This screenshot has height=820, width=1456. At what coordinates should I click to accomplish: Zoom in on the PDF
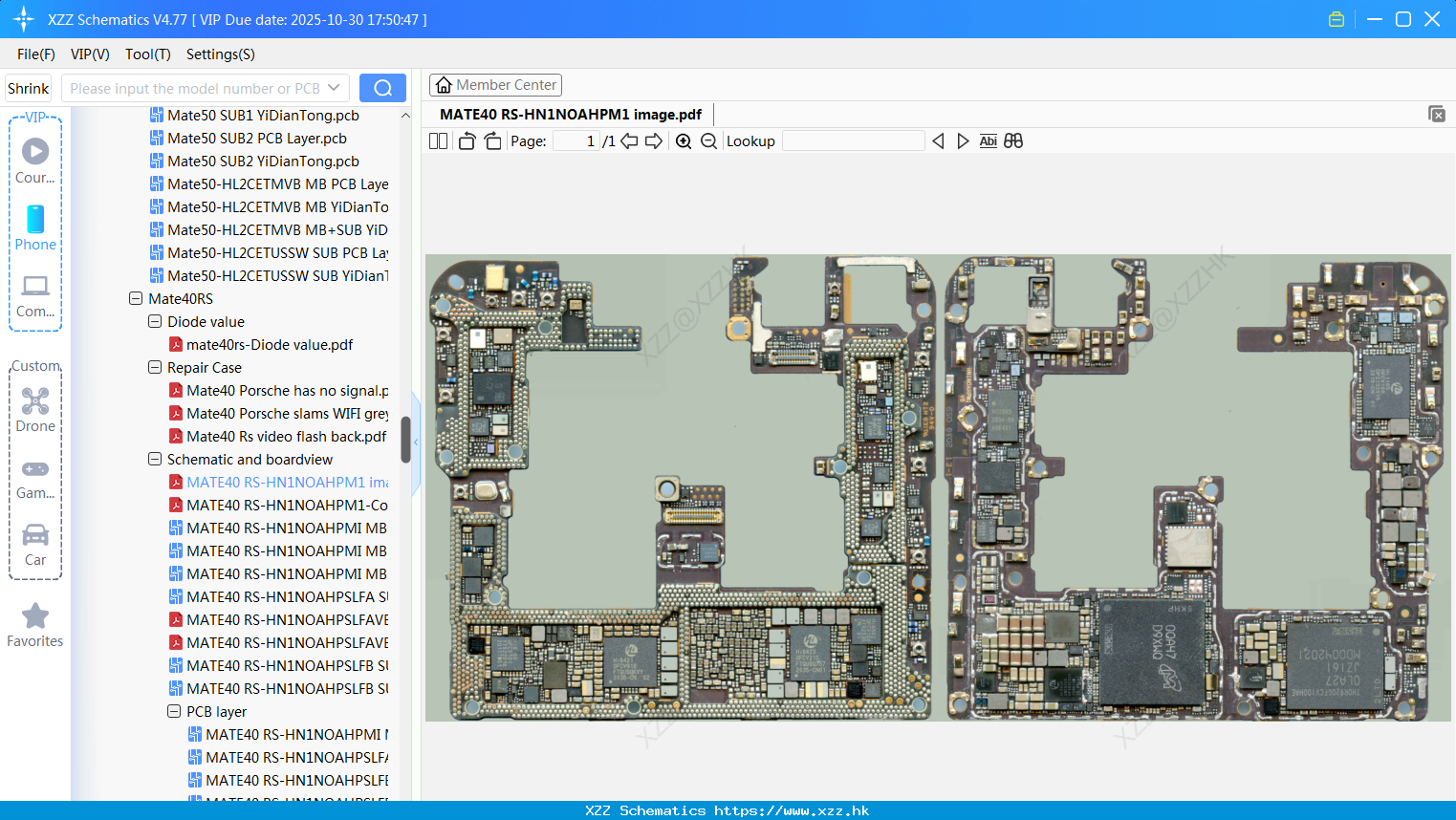[684, 141]
